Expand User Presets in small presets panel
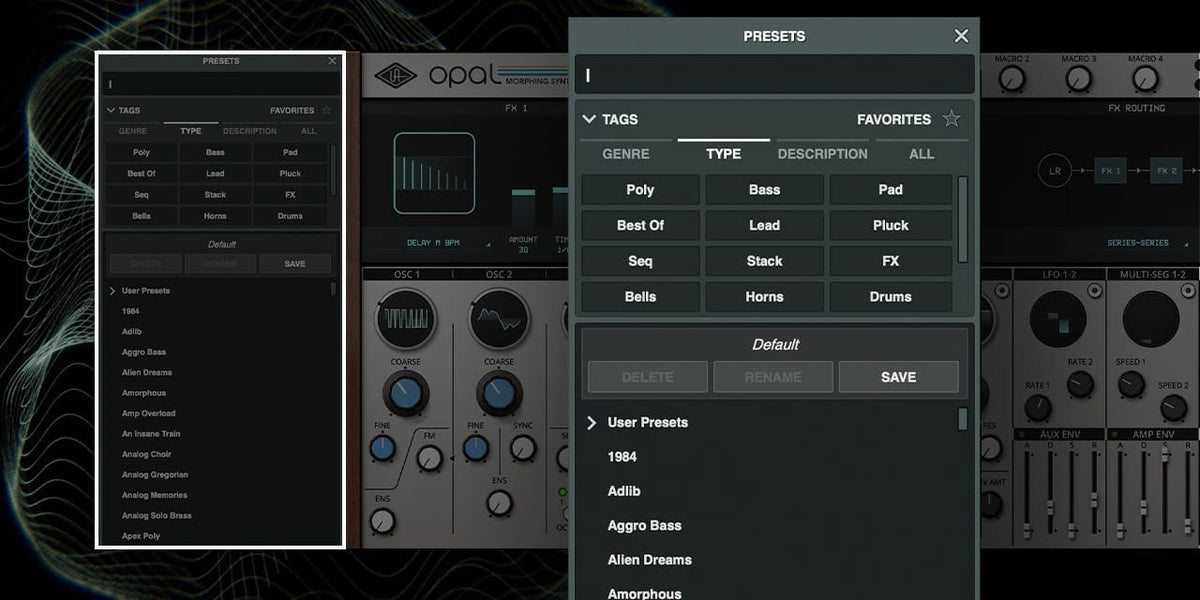This screenshot has height=600, width=1200. point(112,291)
